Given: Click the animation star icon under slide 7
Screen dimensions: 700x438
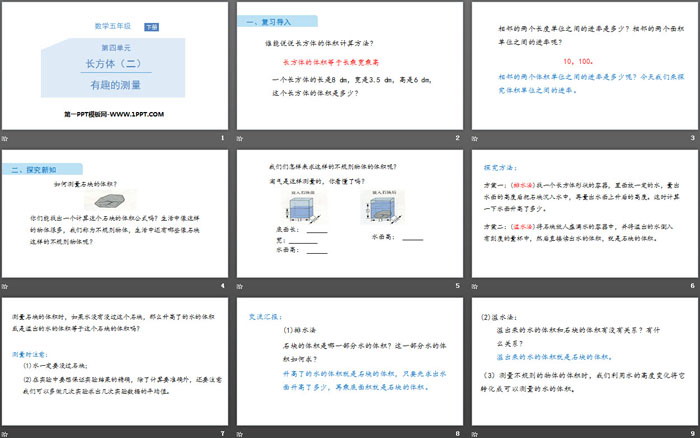Looking at the screenshot, I should 5,433.
